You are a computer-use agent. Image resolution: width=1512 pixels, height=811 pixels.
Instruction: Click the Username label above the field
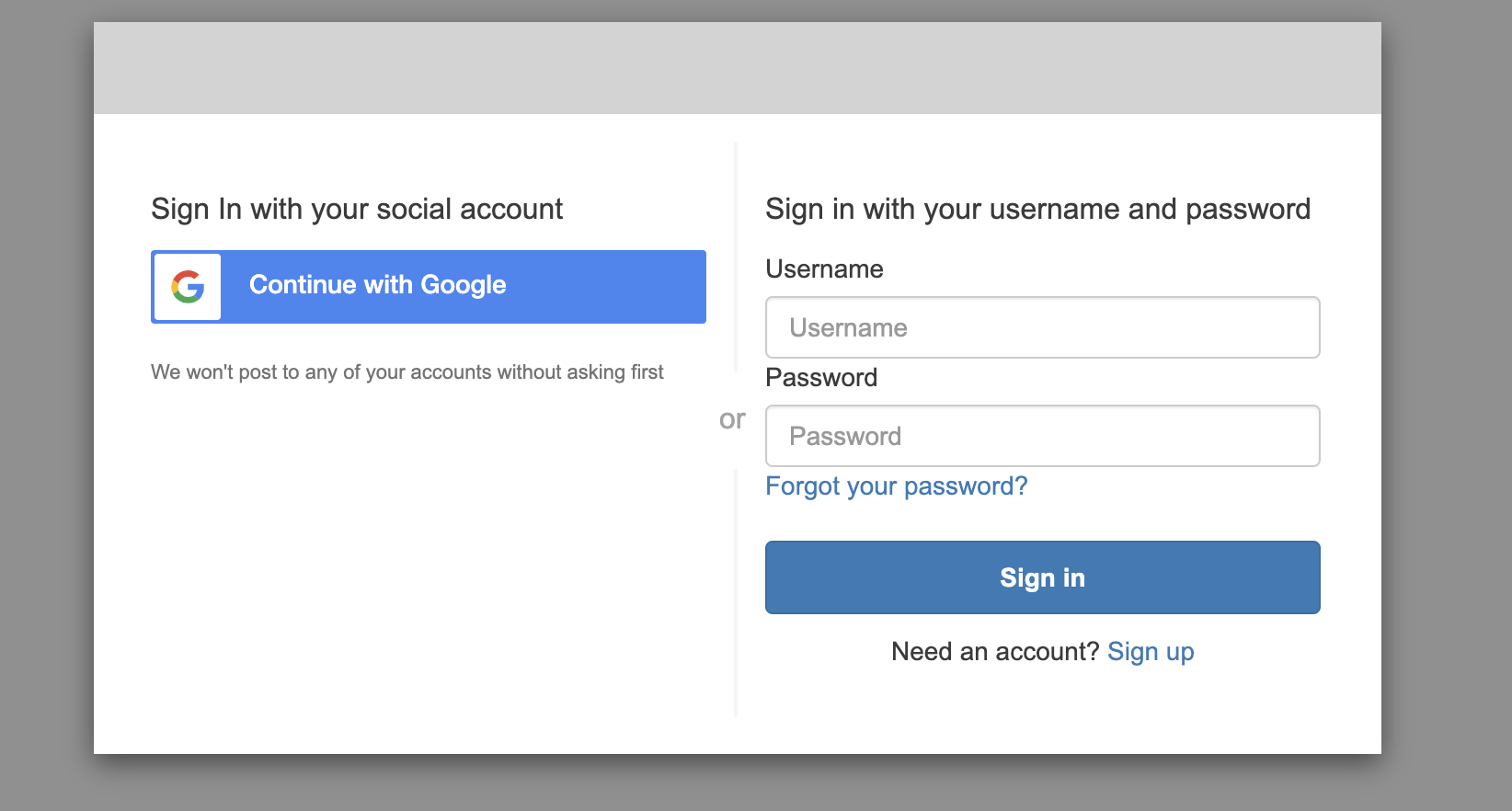824,269
